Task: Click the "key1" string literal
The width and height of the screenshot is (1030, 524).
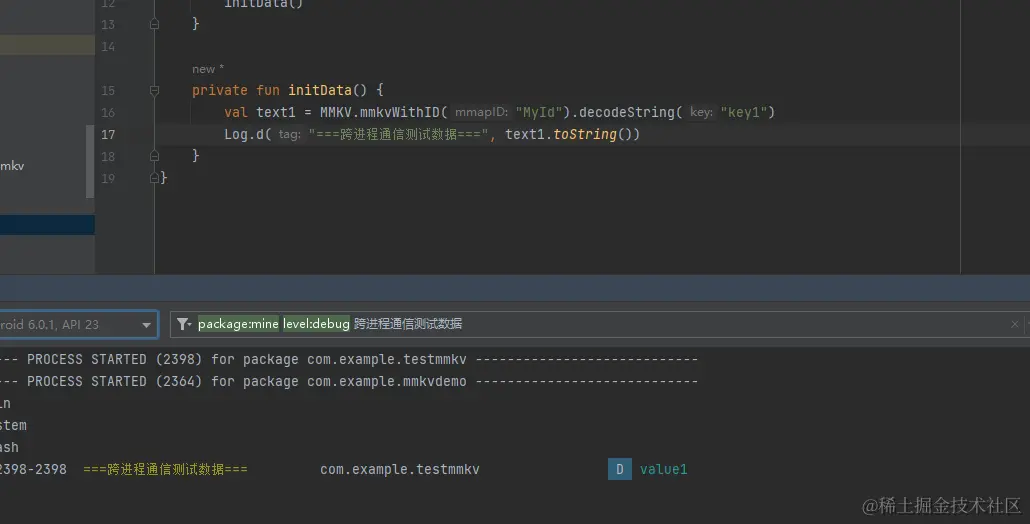Action: (744, 112)
